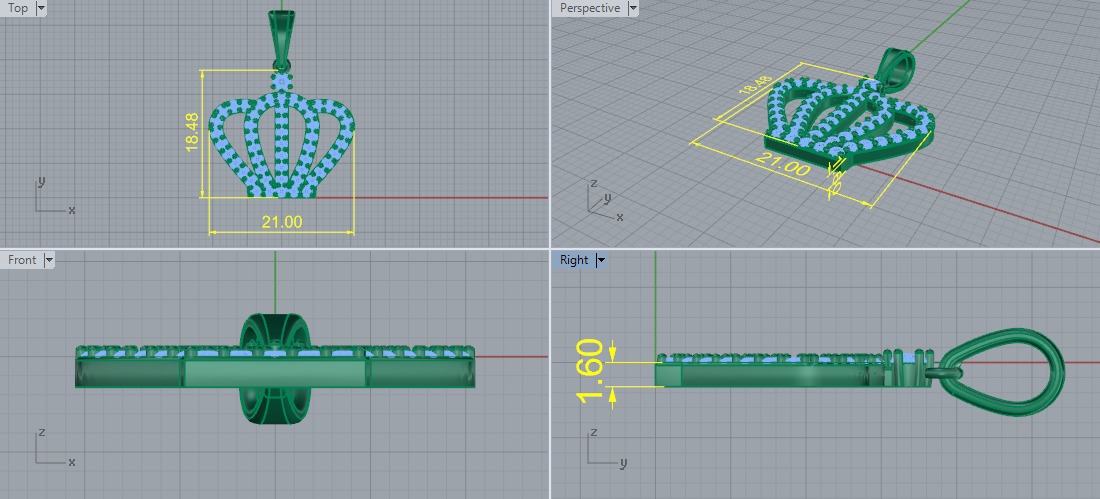This screenshot has height=499, width=1100.
Task: Select the 18.48 dimension in Perspective view
Action: tap(756, 84)
